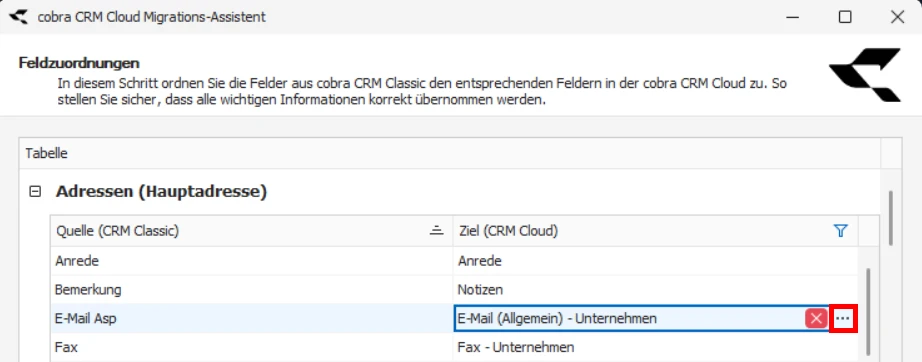Minimize the Migrations-Assistent window
Viewport: 922px width, 362px height.
792,17
